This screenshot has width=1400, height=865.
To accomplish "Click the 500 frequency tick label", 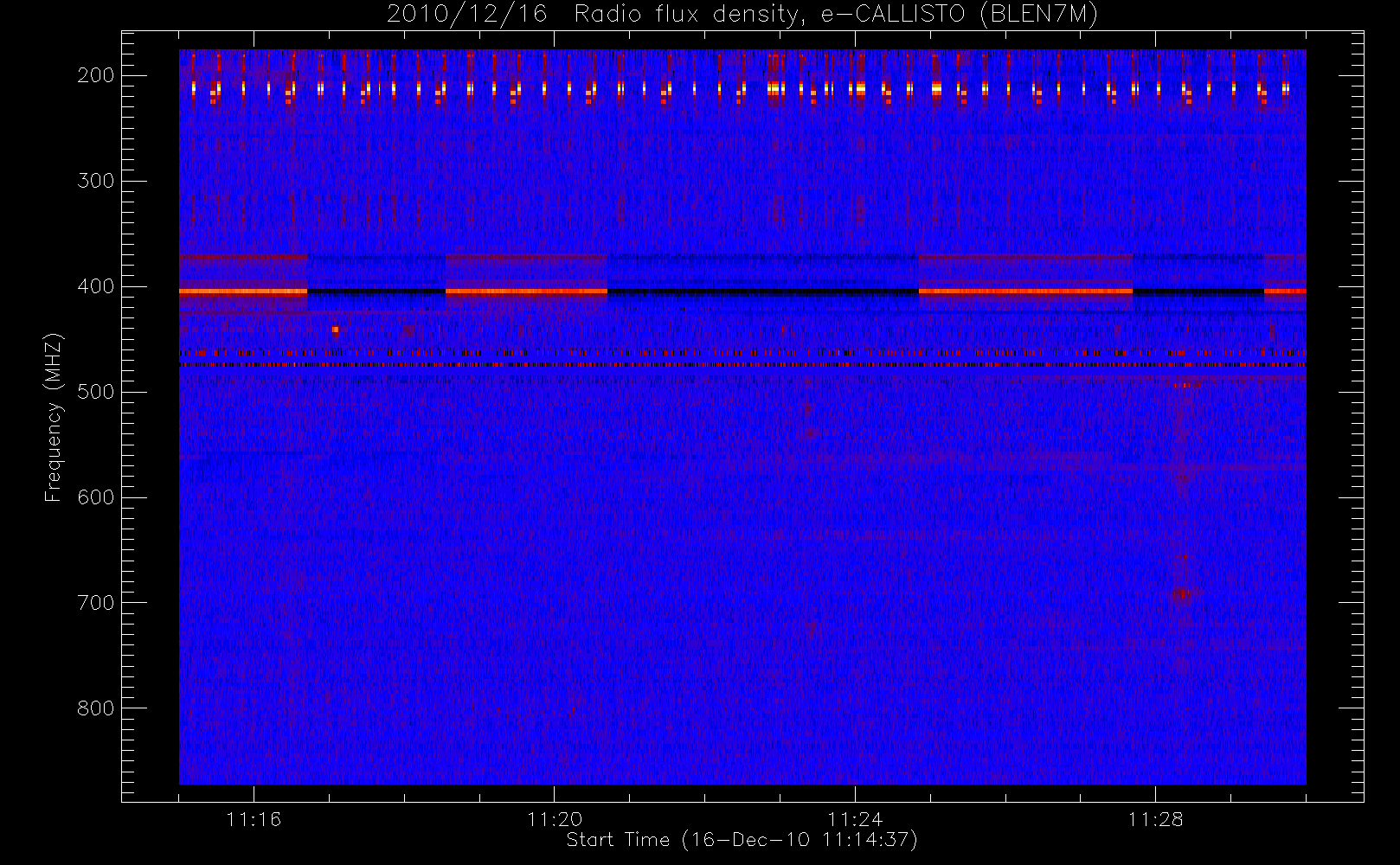I will point(95,392).
